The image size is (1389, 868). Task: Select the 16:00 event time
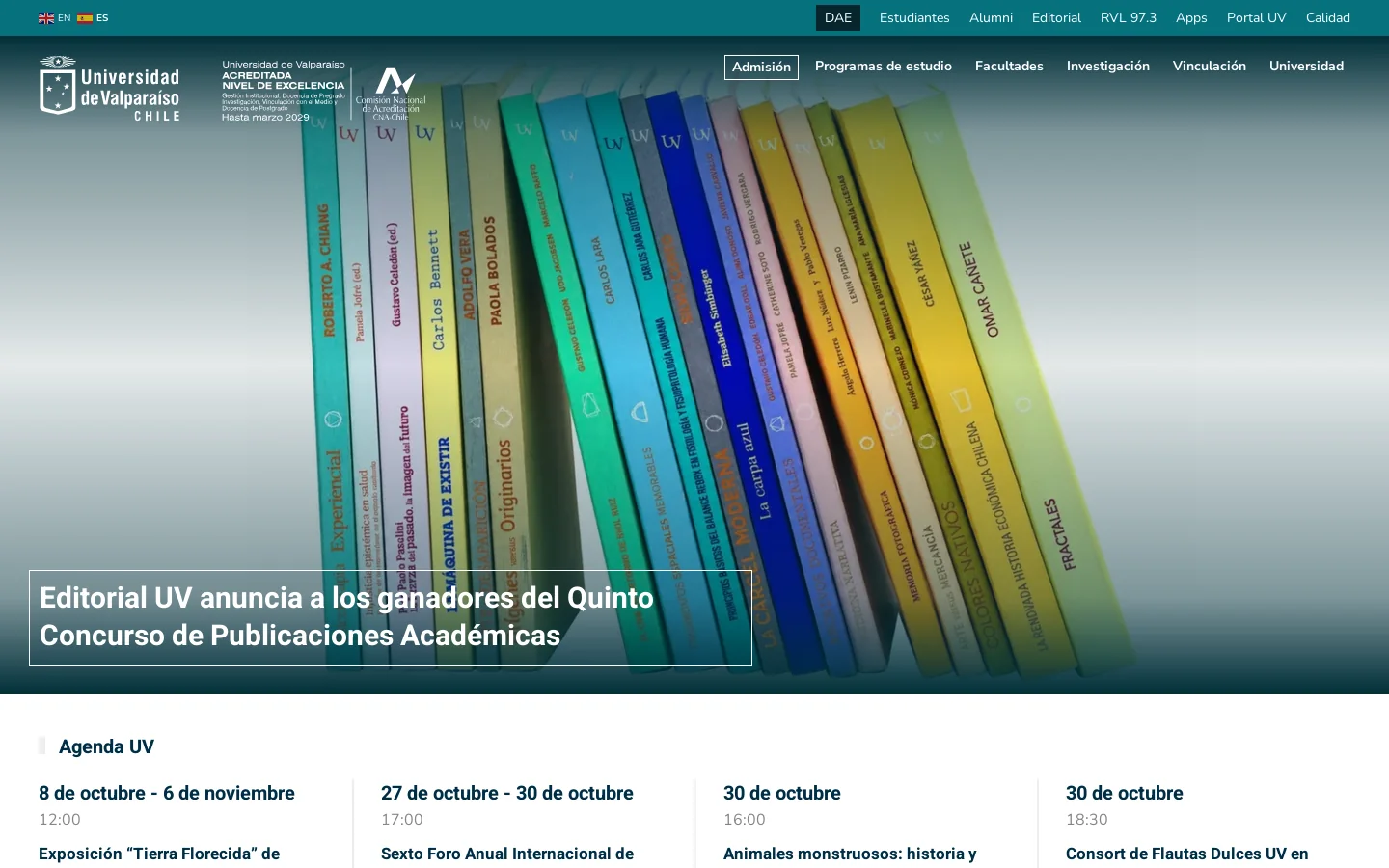pyautogui.click(x=745, y=819)
